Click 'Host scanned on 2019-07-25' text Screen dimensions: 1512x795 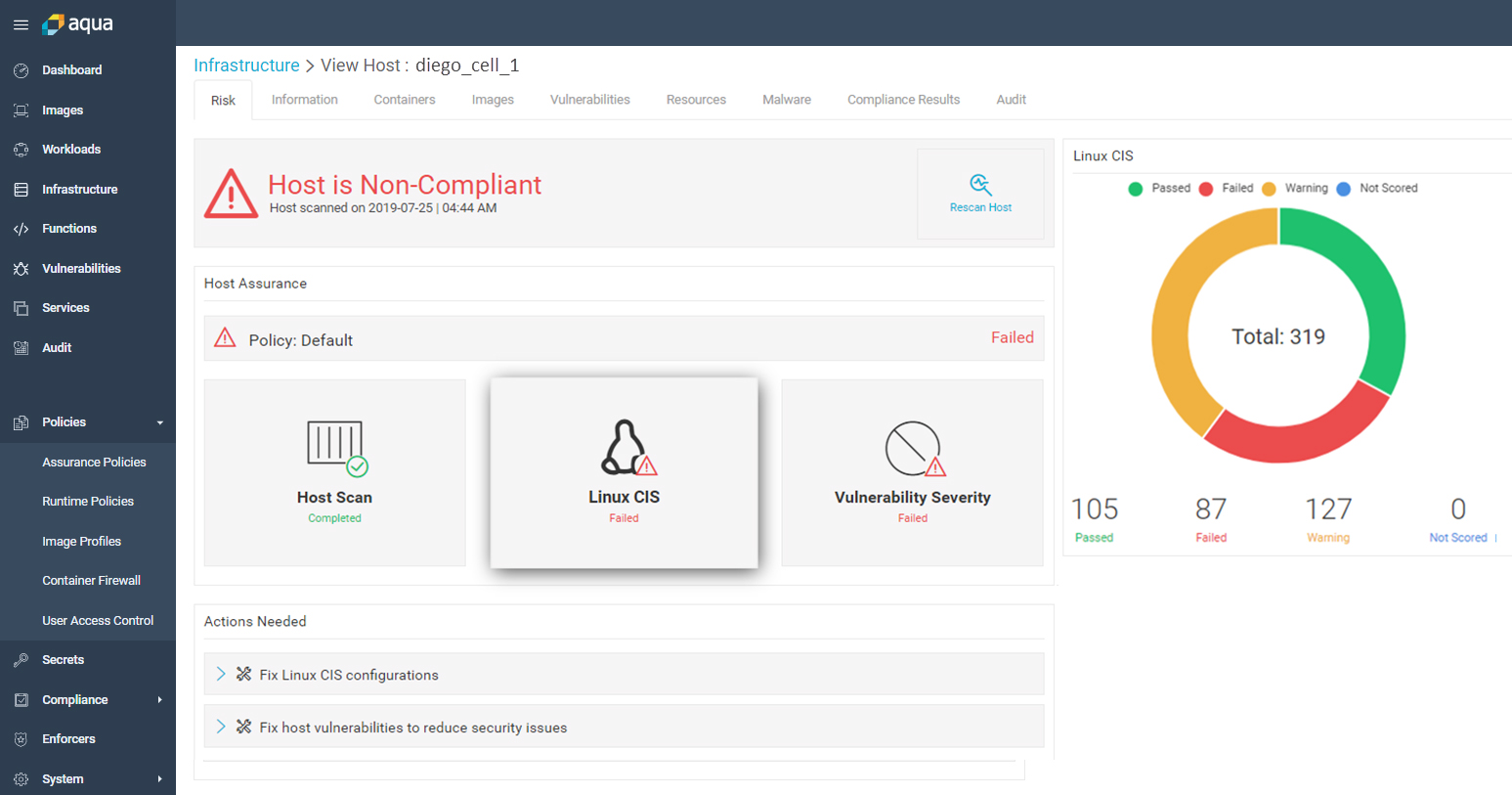(x=383, y=208)
